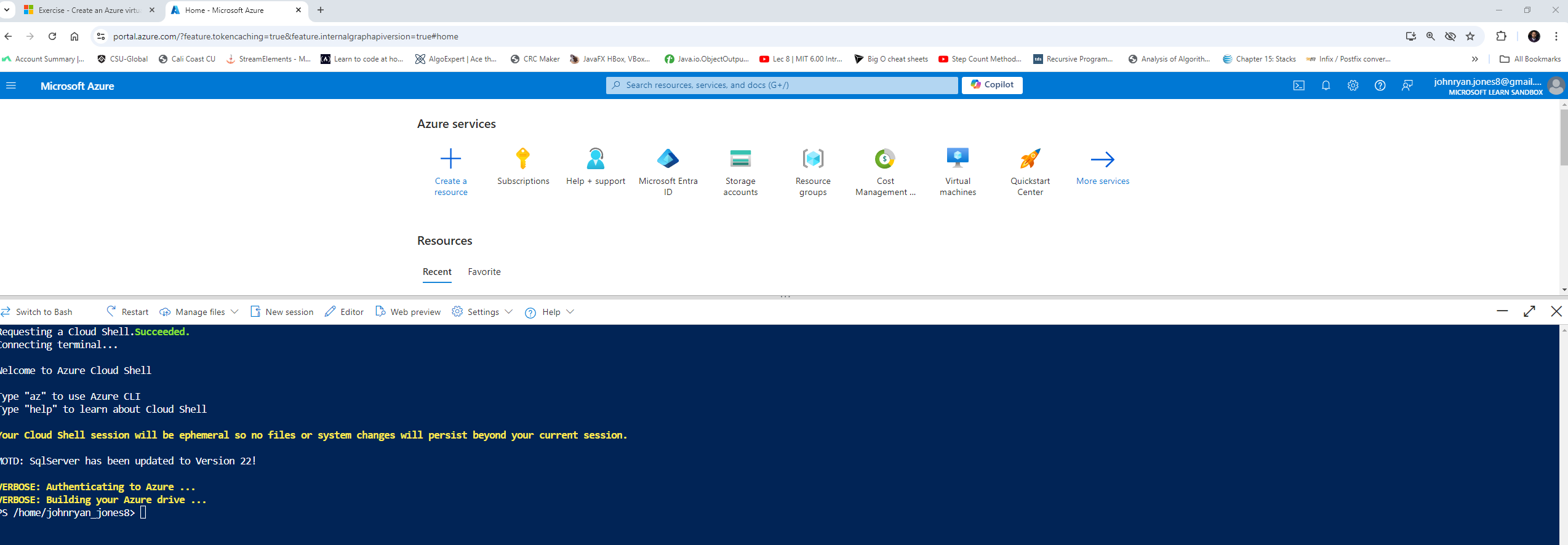The image size is (1568, 545).
Task: Open a new browser tab
Action: pos(321,10)
